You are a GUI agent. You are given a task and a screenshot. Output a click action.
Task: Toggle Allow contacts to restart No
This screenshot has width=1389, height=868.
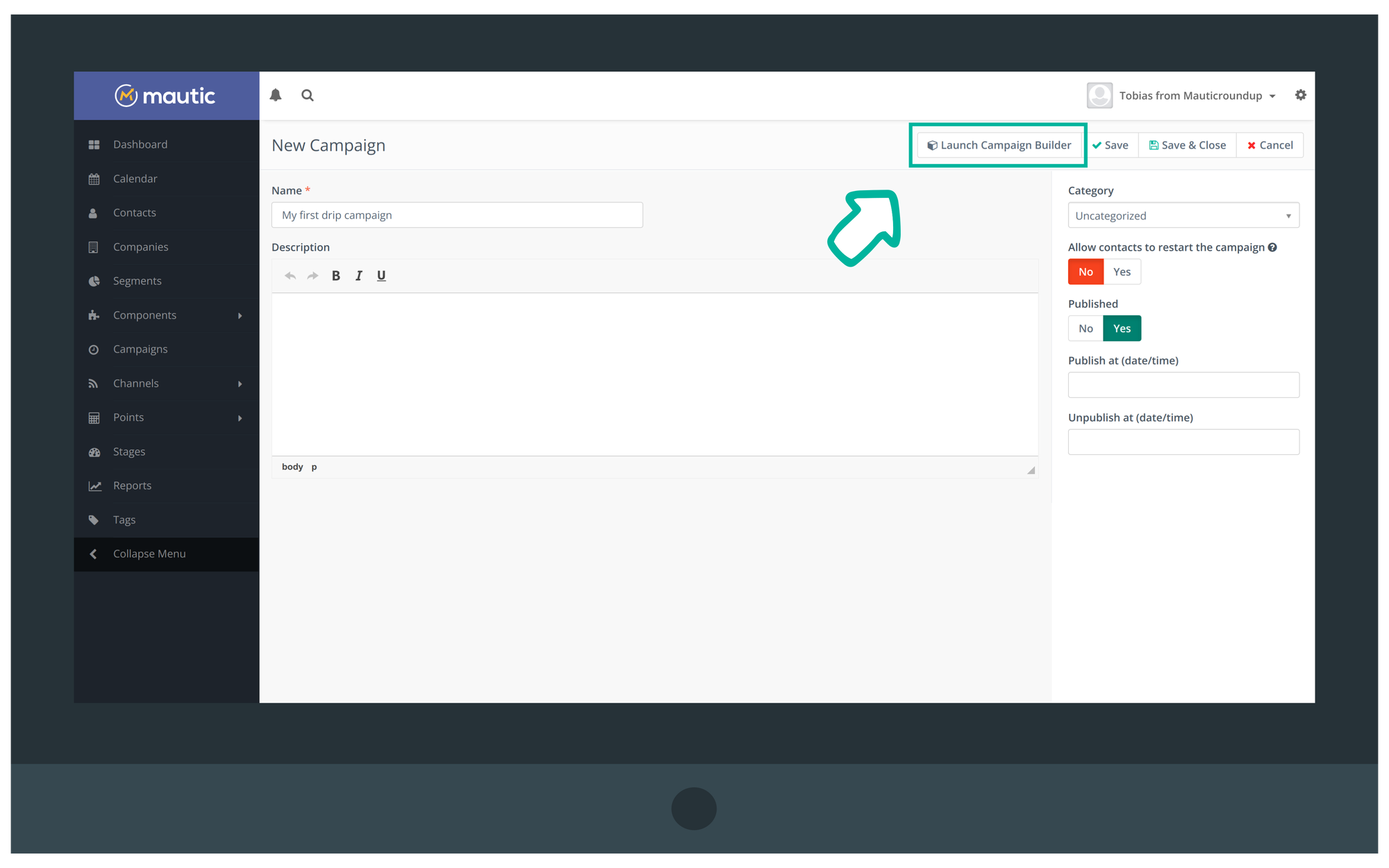coord(1085,271)
